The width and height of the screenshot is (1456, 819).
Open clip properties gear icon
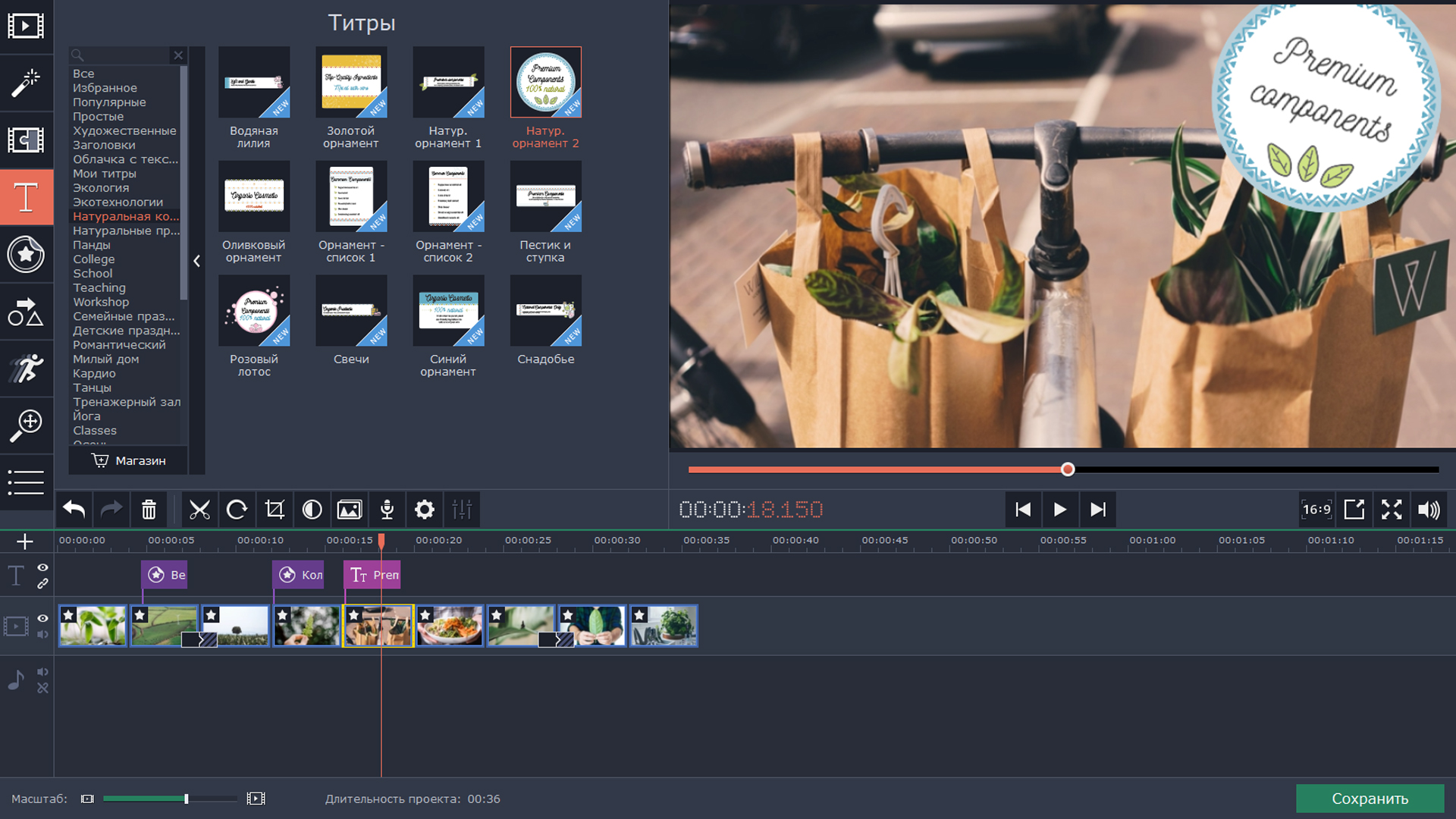click(425, 510)
